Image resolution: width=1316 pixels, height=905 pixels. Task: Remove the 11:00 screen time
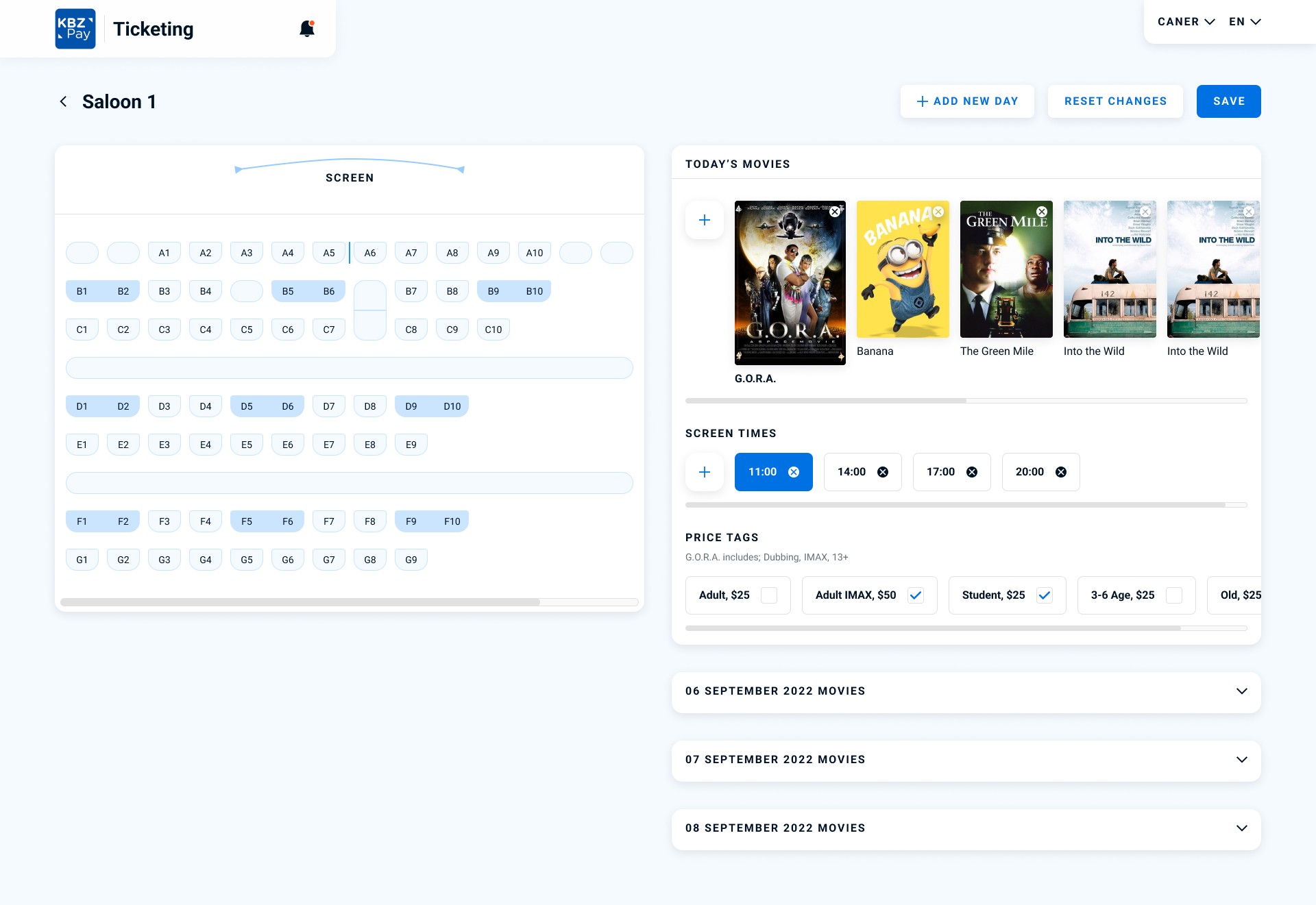click(x=794, y=472)
